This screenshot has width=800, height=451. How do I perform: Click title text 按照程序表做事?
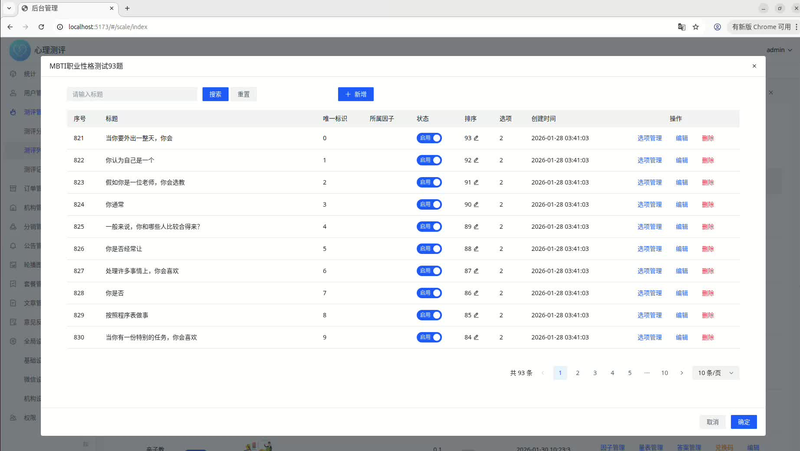click(127, 315)
